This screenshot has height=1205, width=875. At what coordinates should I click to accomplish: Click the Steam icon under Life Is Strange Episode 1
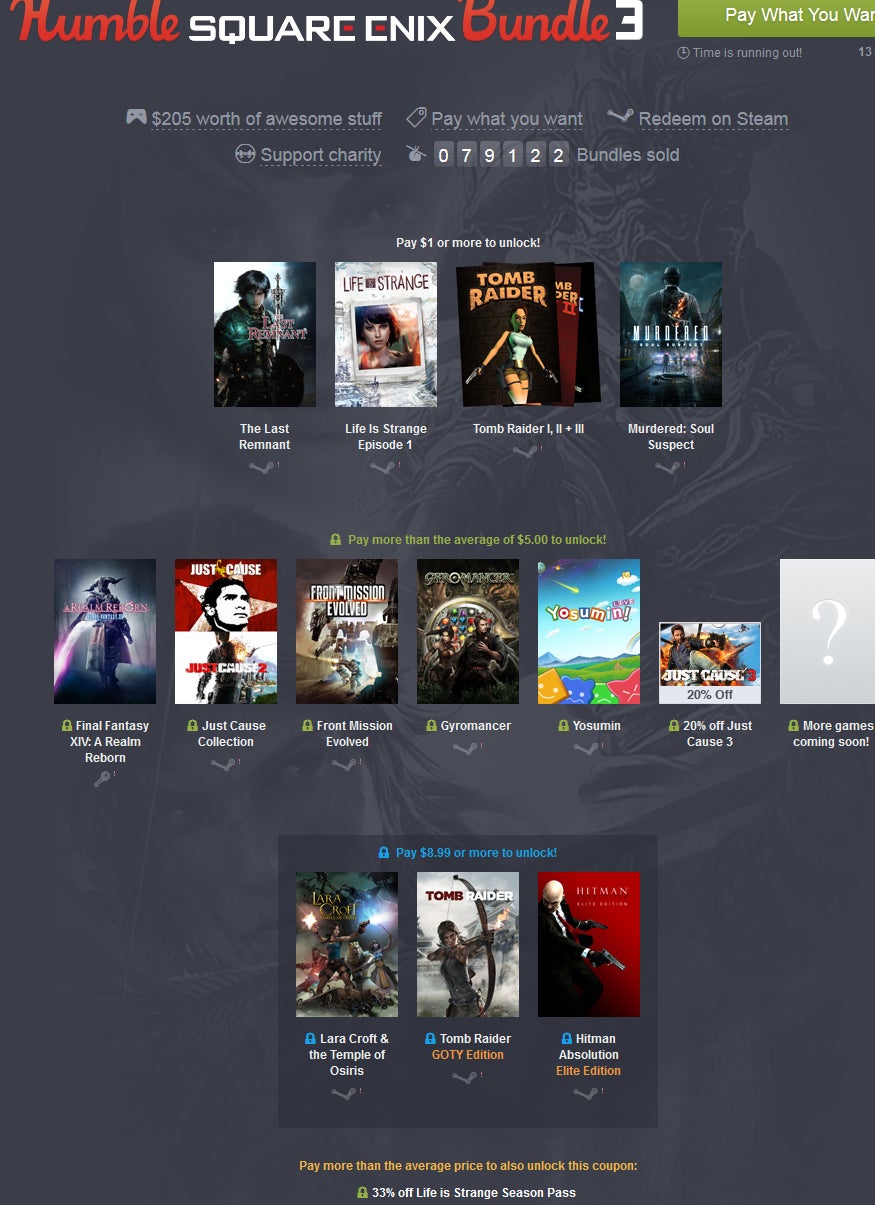click(x=383, y=467)
